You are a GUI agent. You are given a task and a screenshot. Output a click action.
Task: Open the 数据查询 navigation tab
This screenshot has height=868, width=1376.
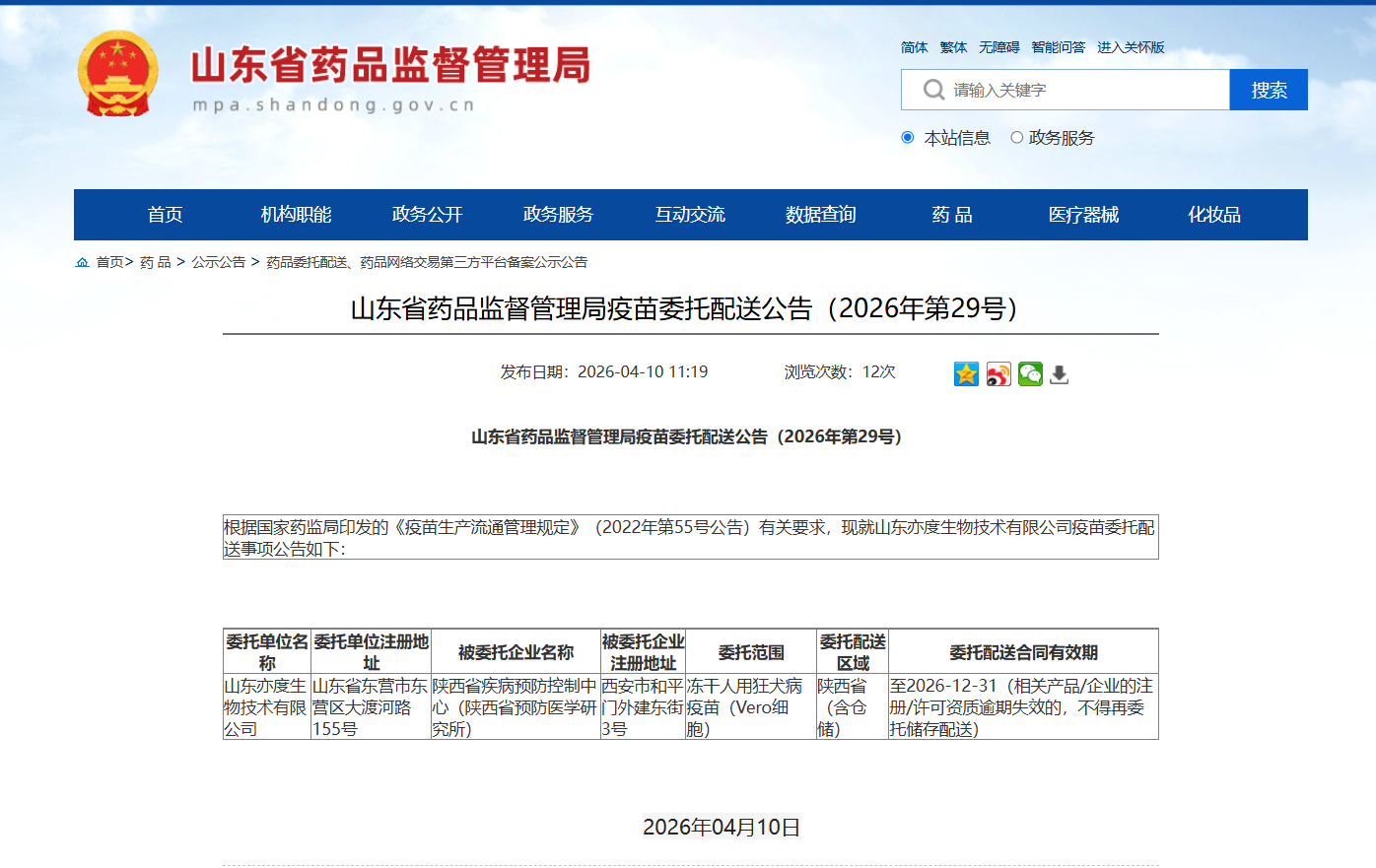pyautogui.click(x=821, y=215)
